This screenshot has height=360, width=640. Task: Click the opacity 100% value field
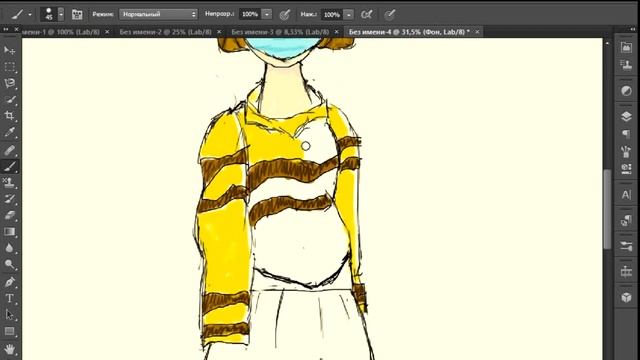250,15
